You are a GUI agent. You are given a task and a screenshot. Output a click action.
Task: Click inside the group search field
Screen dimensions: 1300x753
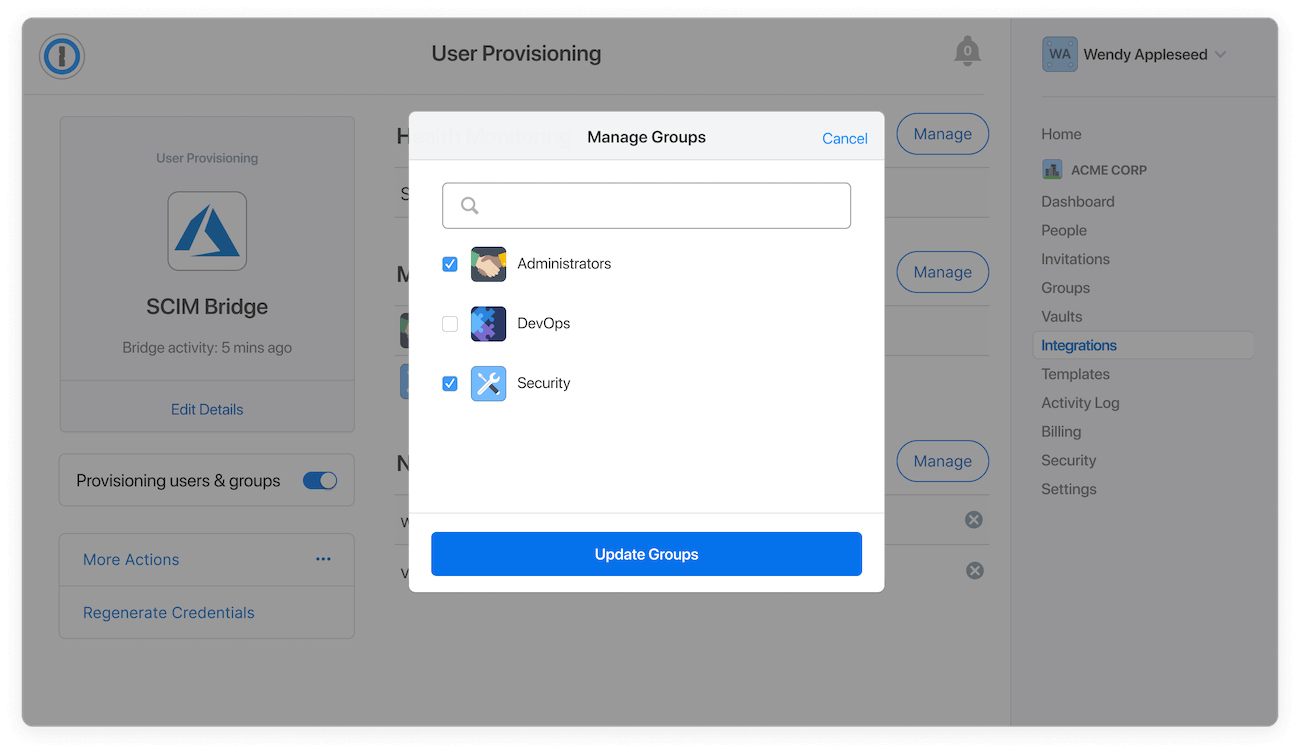coord(646,205)
